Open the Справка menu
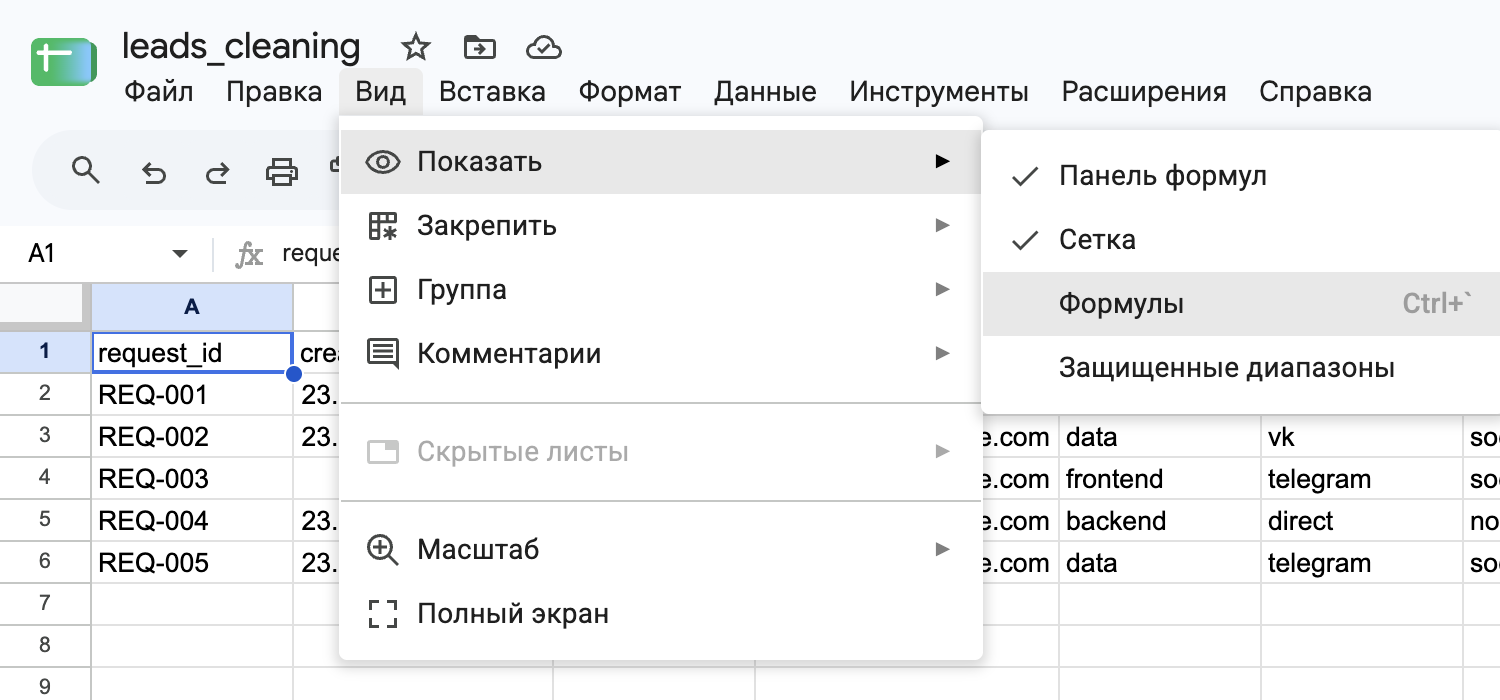 point(1315,92)
